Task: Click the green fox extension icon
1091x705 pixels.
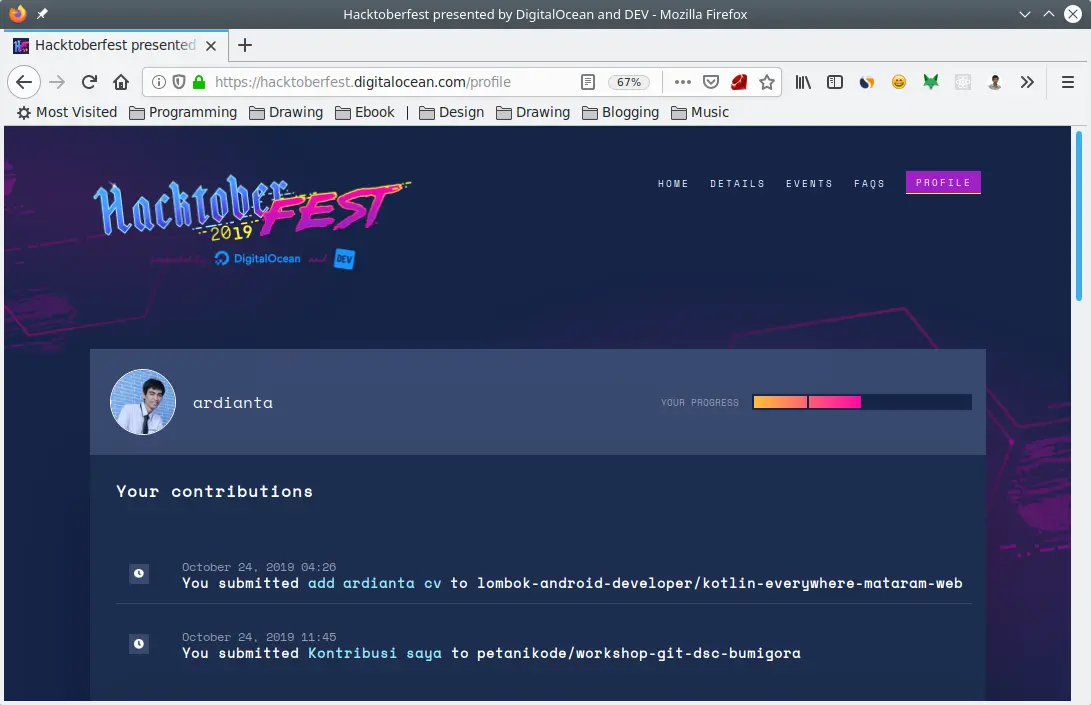Action: point(931,82)
